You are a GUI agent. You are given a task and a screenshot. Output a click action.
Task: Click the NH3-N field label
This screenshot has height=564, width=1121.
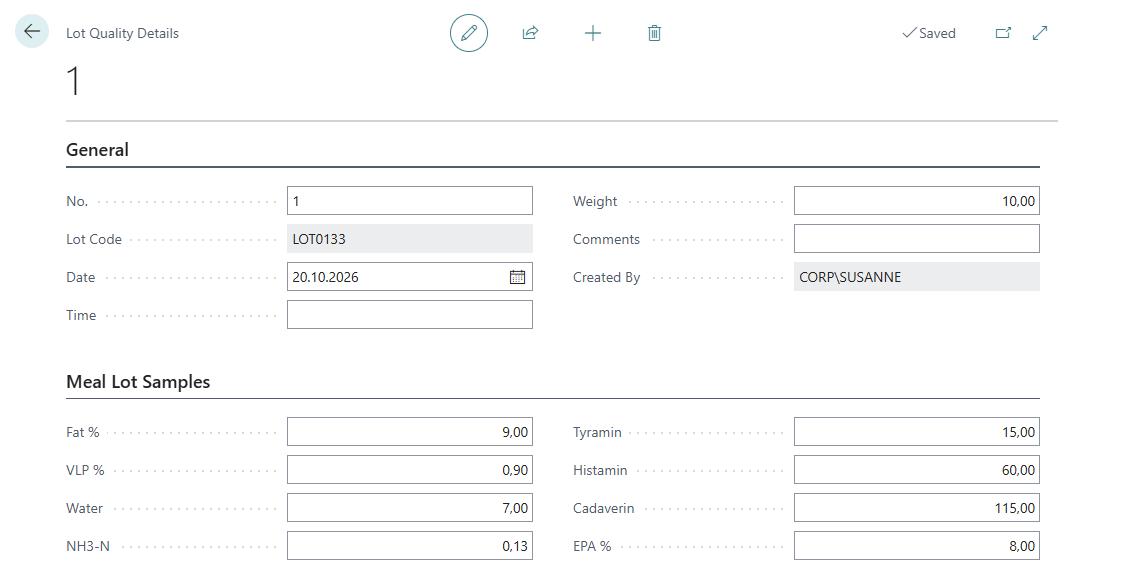click(x=88, y=546)
